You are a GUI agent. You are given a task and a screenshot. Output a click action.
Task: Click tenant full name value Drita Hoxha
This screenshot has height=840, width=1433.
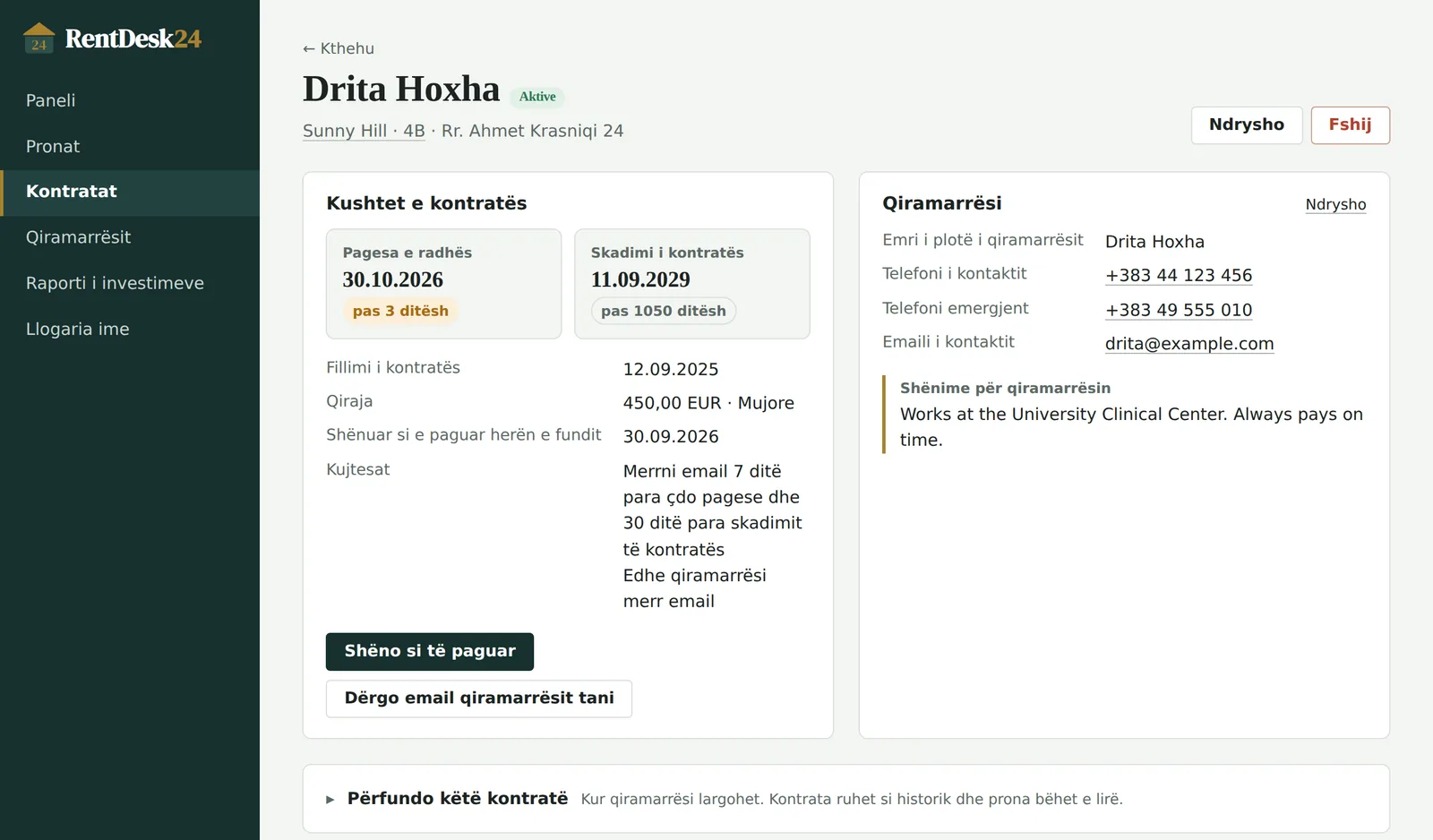point(1154,242)
